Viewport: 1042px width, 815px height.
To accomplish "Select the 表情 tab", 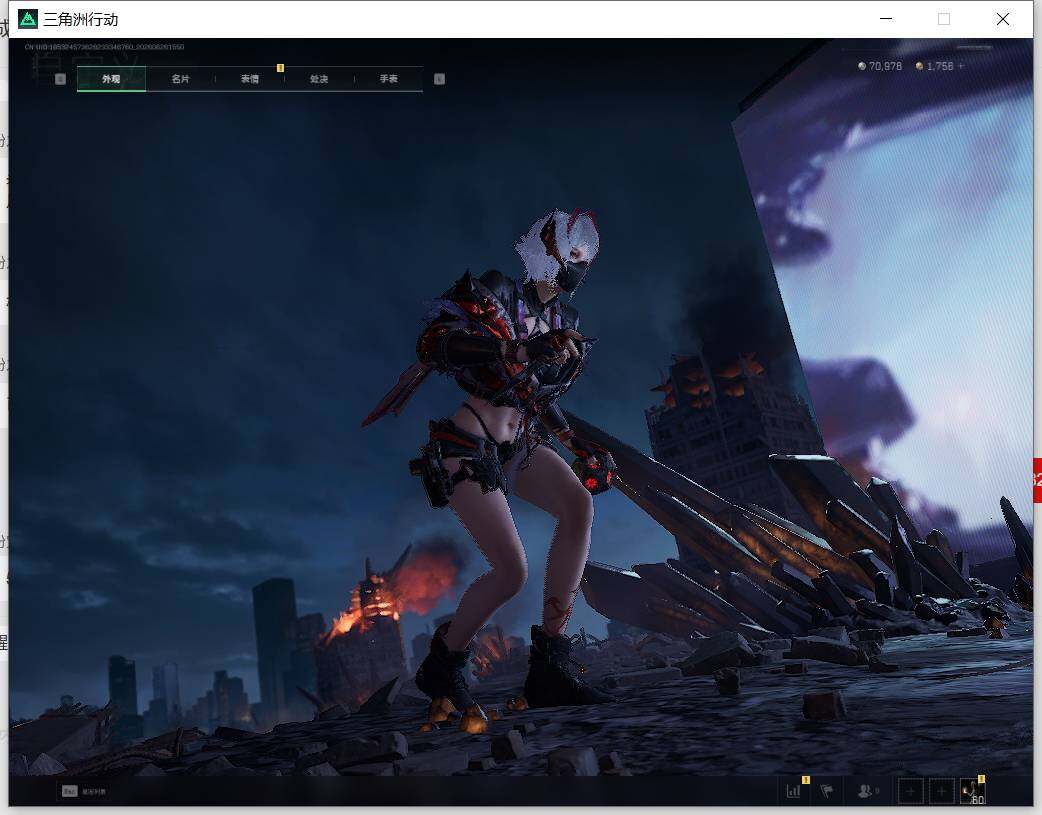I will (250, 79).
